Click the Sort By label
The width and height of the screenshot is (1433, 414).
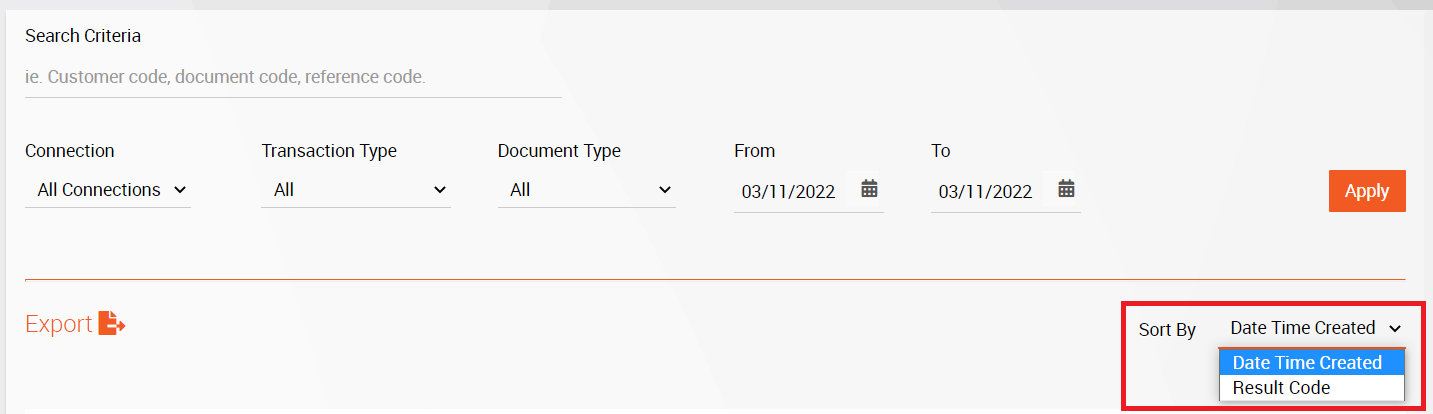(x=1167, y=330)
